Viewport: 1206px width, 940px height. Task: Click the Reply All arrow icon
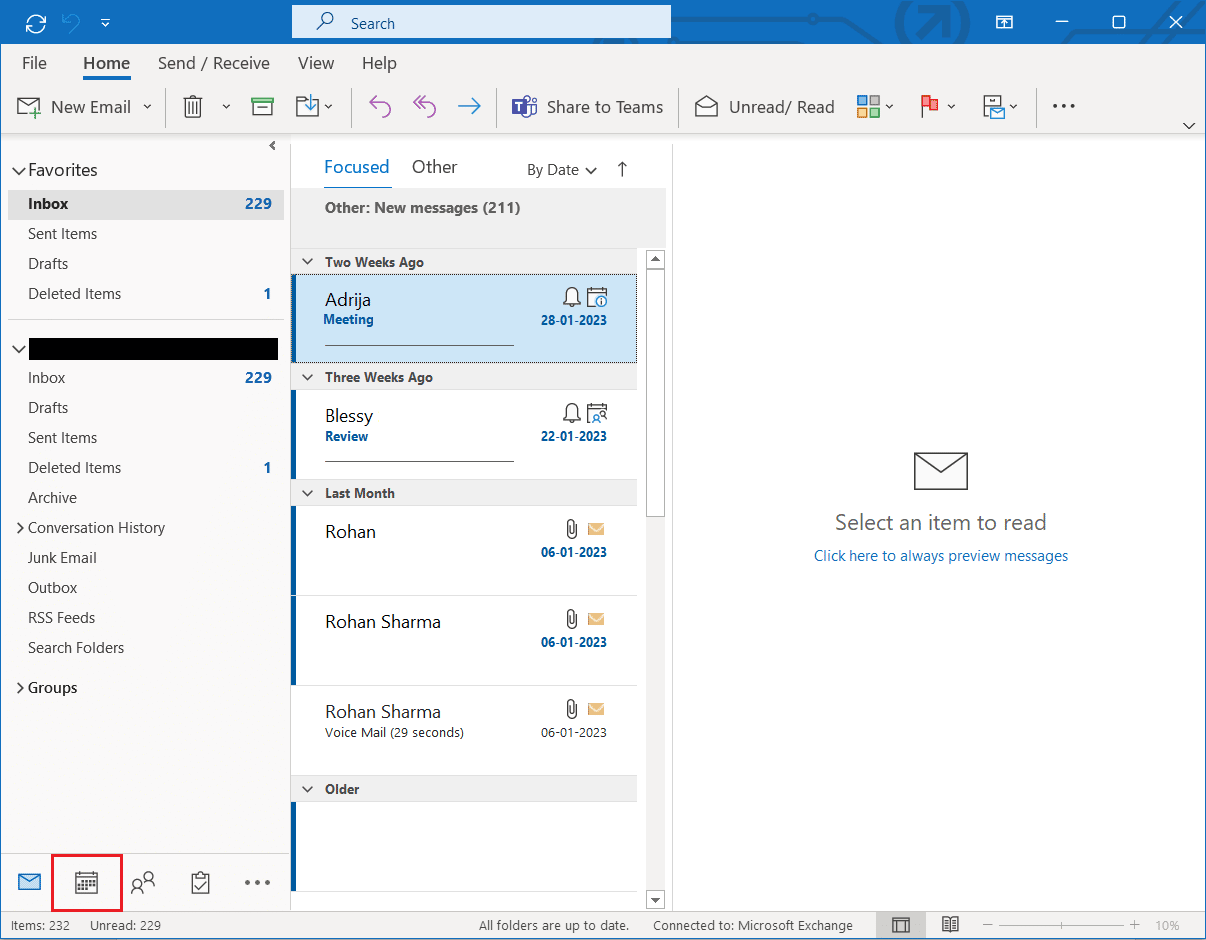click(x=425, y=107)
